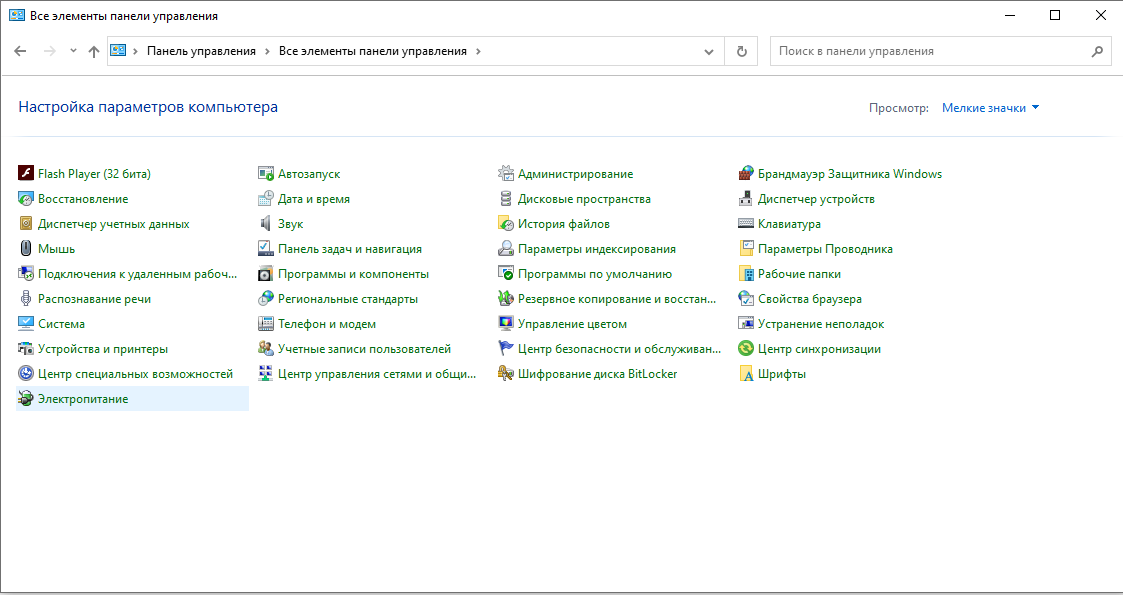This screenshot has height=595, width=1123.
Task: Click the Восстановление icon
Action: (x=26, y=199)
